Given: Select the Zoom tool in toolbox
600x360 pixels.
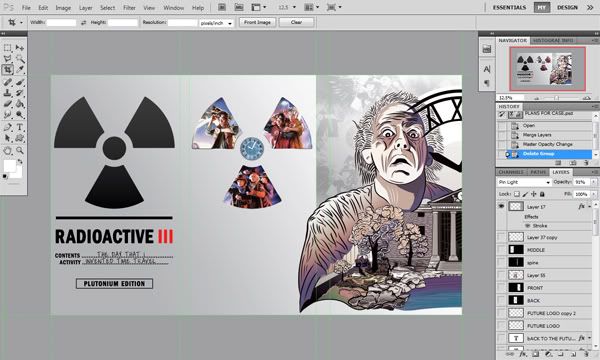Looking at the screenshot, I should click(20, 151).
